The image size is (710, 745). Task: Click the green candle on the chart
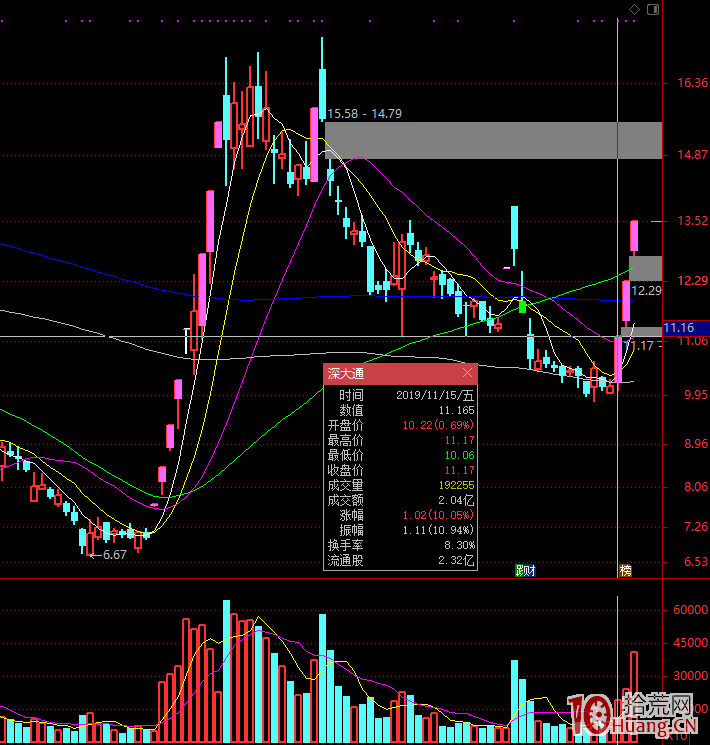coord(521,305)
